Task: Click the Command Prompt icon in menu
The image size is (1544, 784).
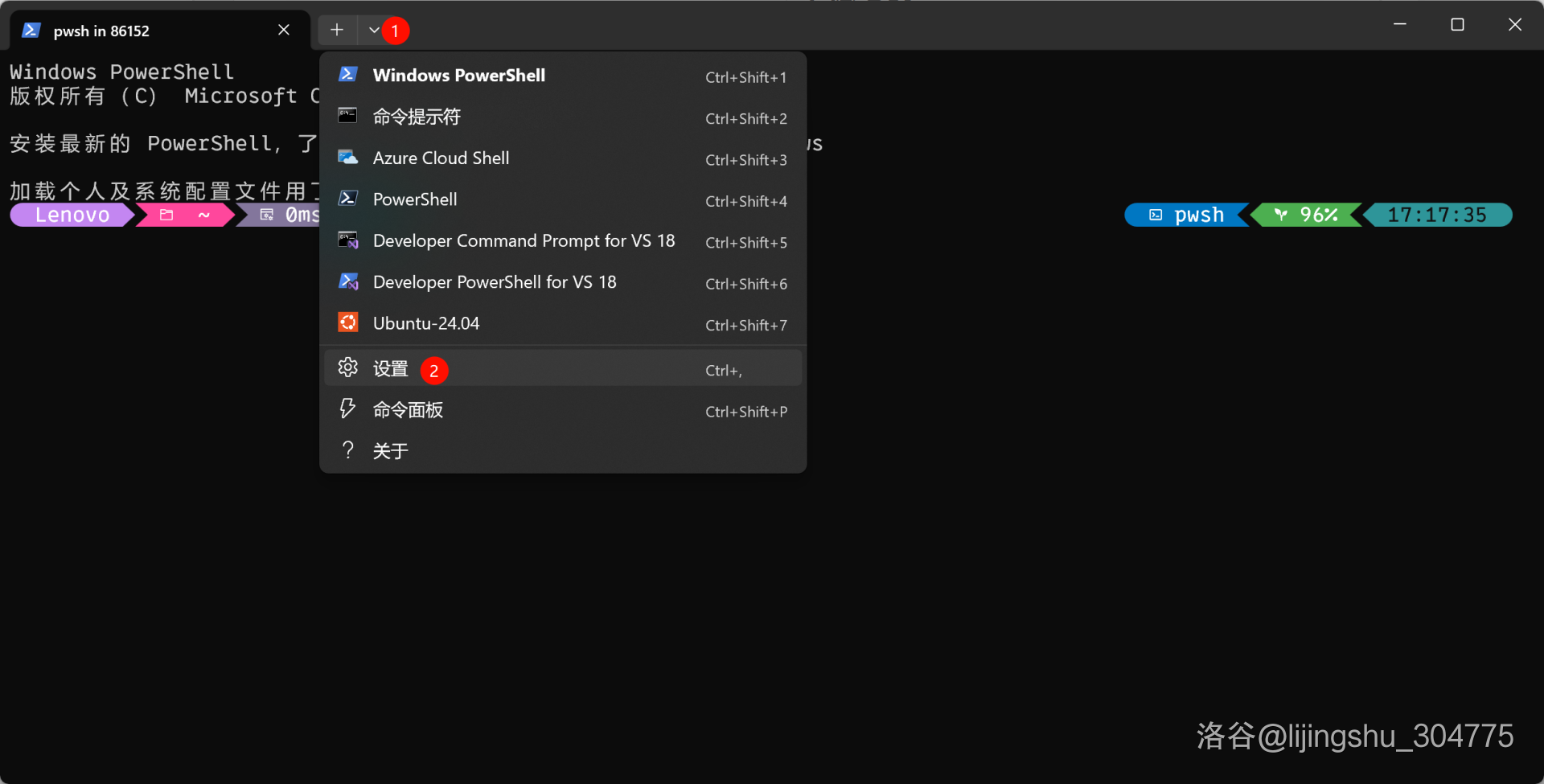Action: click(x=347, y=116)
